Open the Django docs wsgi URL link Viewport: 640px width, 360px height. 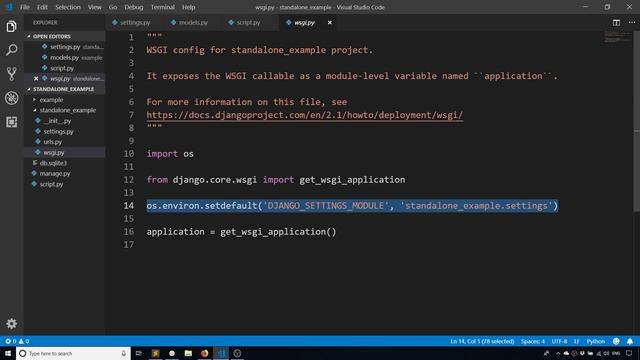(304, 115)
